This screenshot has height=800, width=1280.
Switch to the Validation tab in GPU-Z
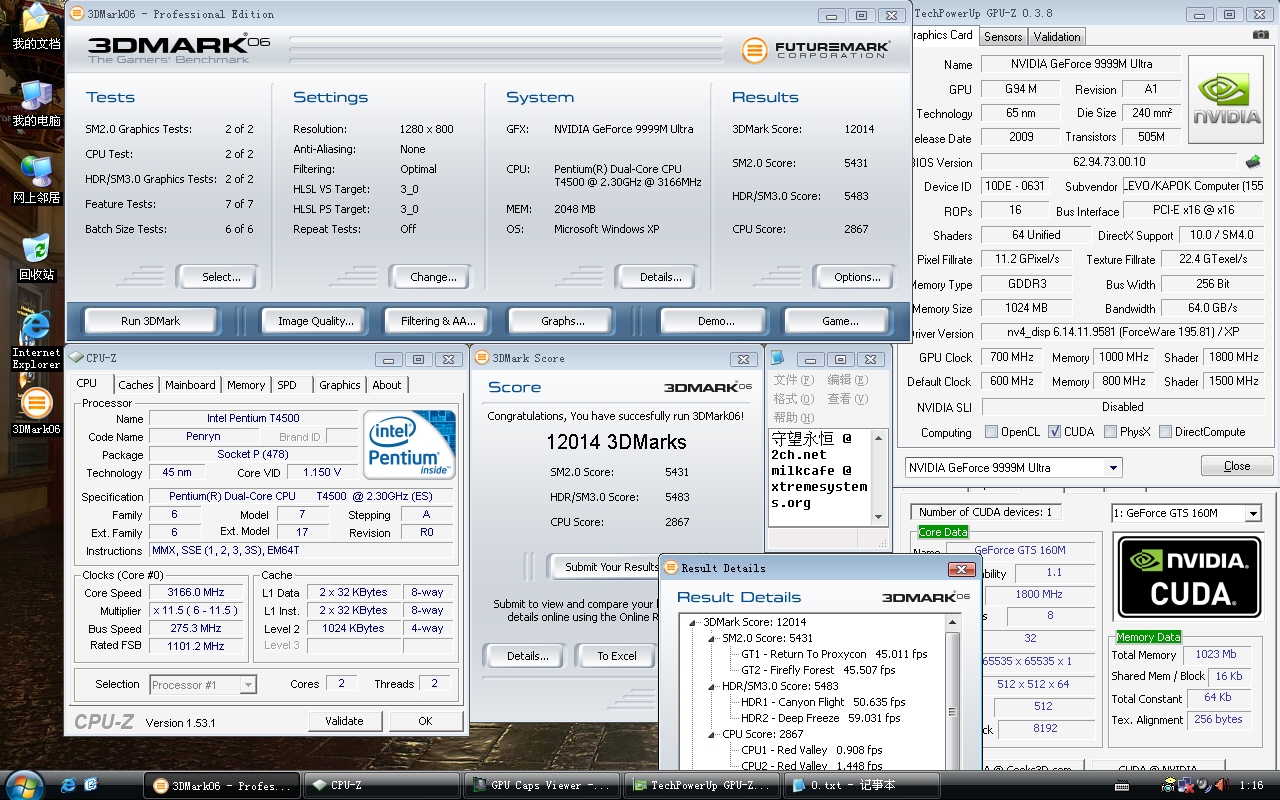coord(1057,37)
